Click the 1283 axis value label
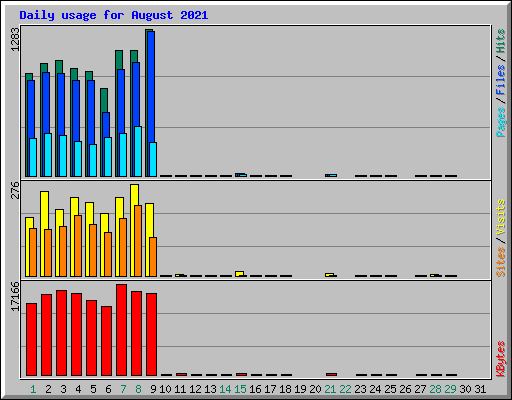 [x=16, y=39]
